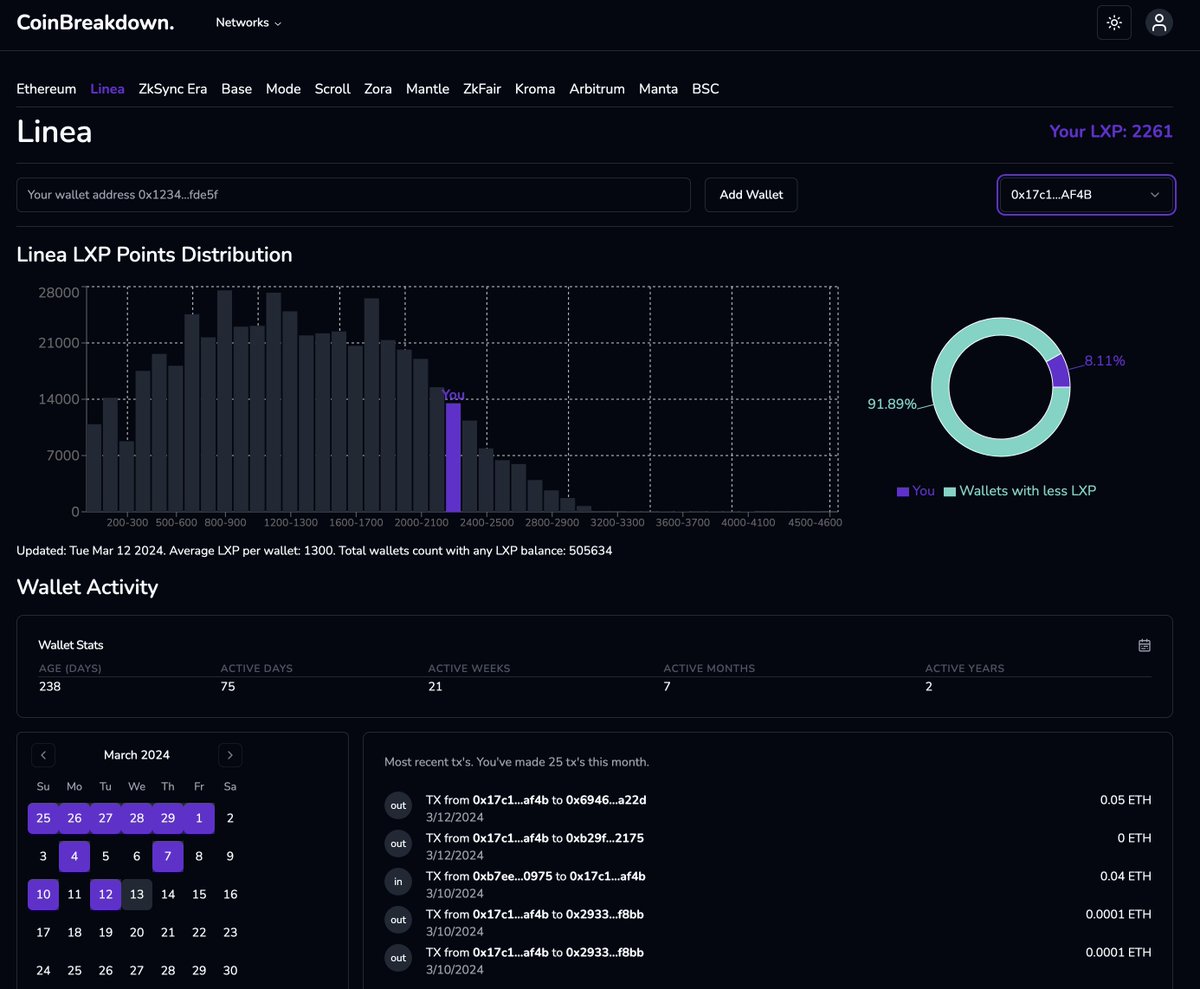
Task: Select calendar day 4
Action: [74, 856]
